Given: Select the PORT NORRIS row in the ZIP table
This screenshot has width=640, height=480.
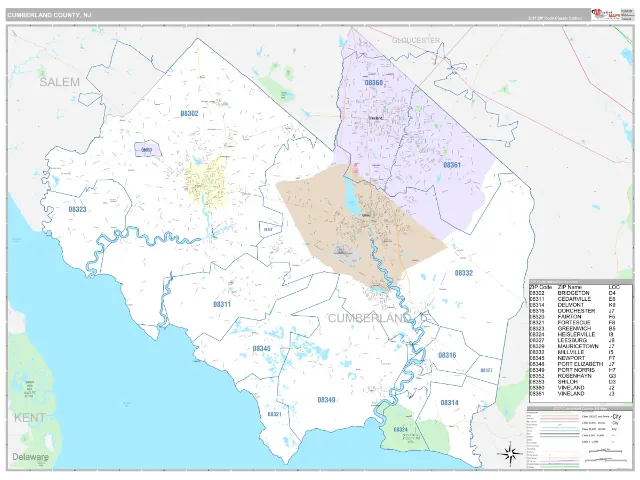Looking at the screenshot, I should pyautogui.click(x=576, y=370).
